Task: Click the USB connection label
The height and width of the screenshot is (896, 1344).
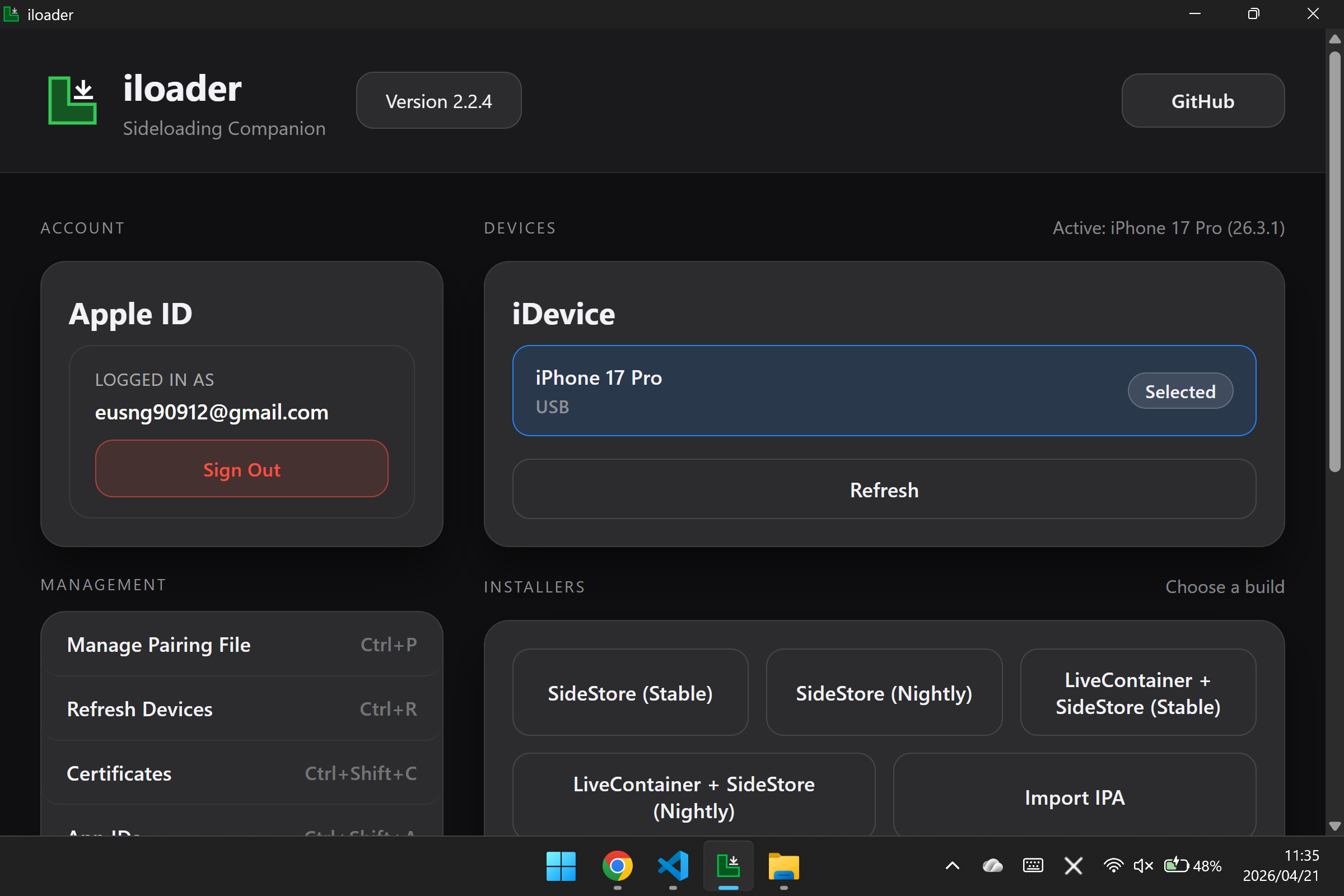Action: click(x=552, y=407)
